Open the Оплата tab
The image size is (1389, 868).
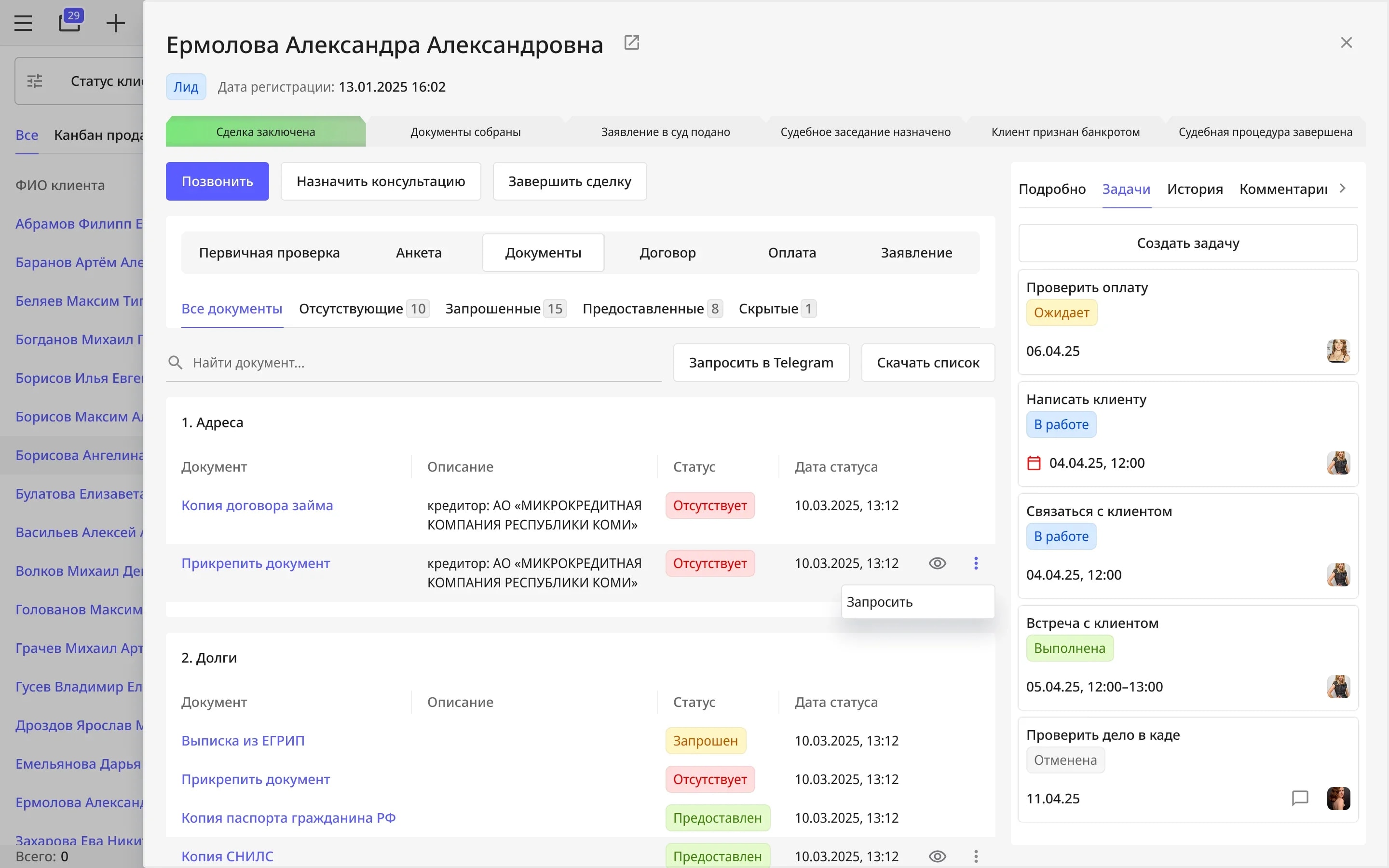[792, 253]
